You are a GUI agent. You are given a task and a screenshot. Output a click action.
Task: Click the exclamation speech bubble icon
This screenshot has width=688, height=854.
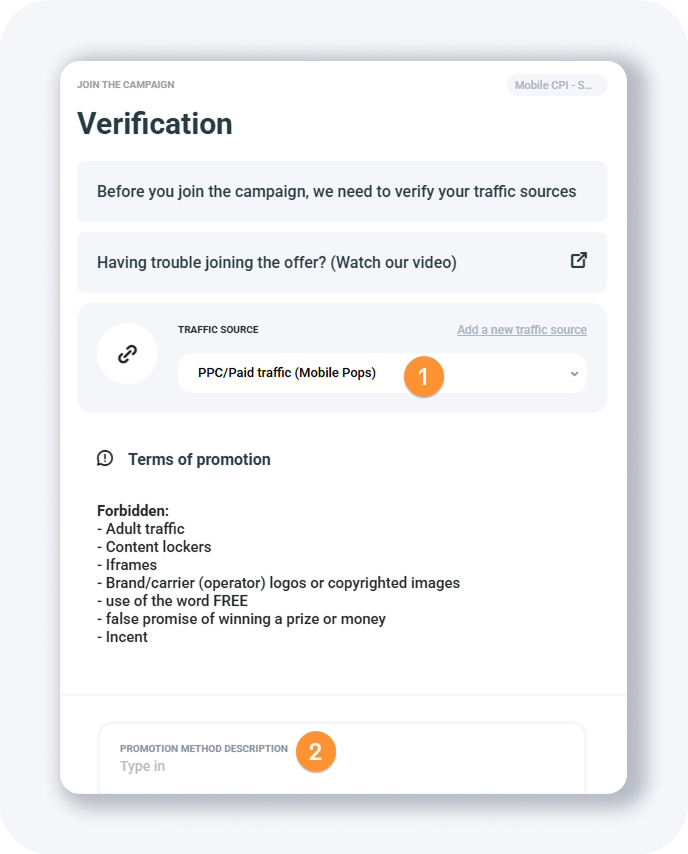point(105,459)
